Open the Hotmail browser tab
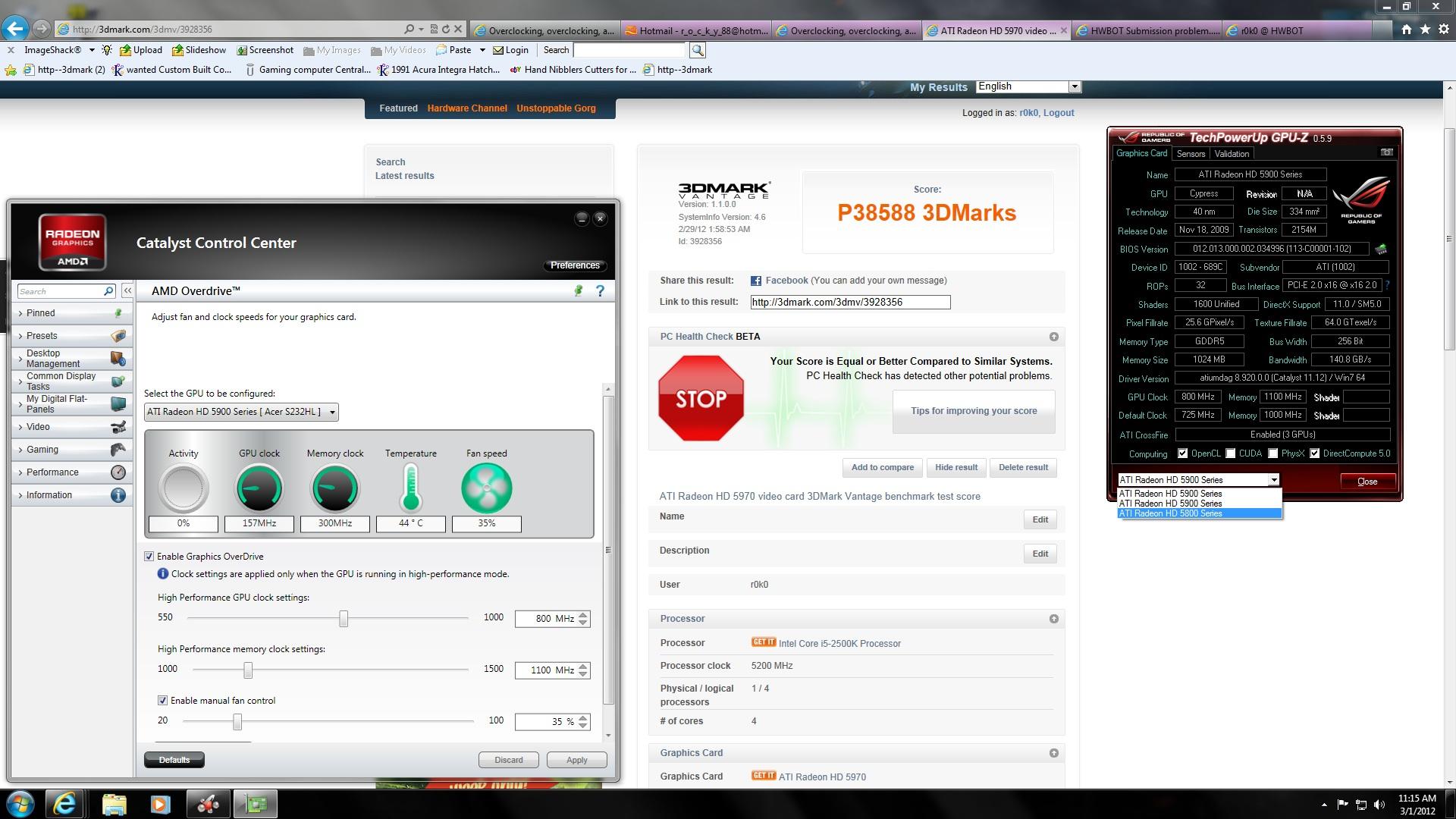This screenshot has width=1456, height=819. [x=695, y=30]
